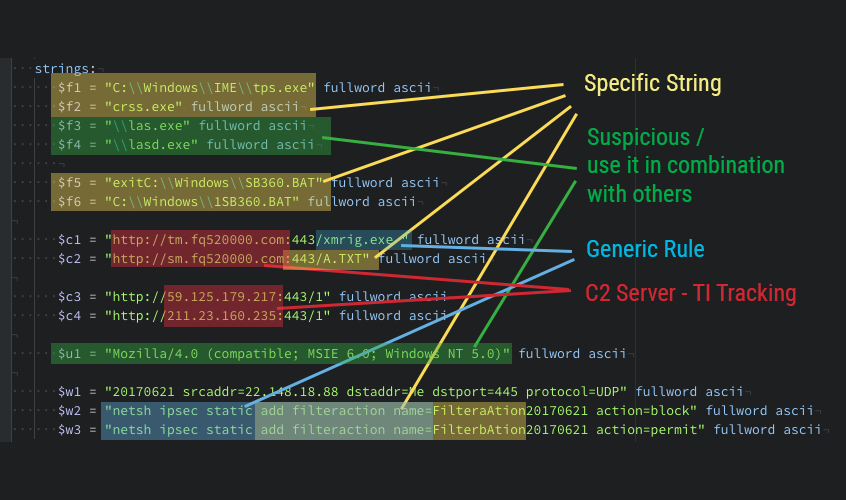Select the IP address 59.125.179.217
This screenshot has height=500, width=846.
coord(222,297)
